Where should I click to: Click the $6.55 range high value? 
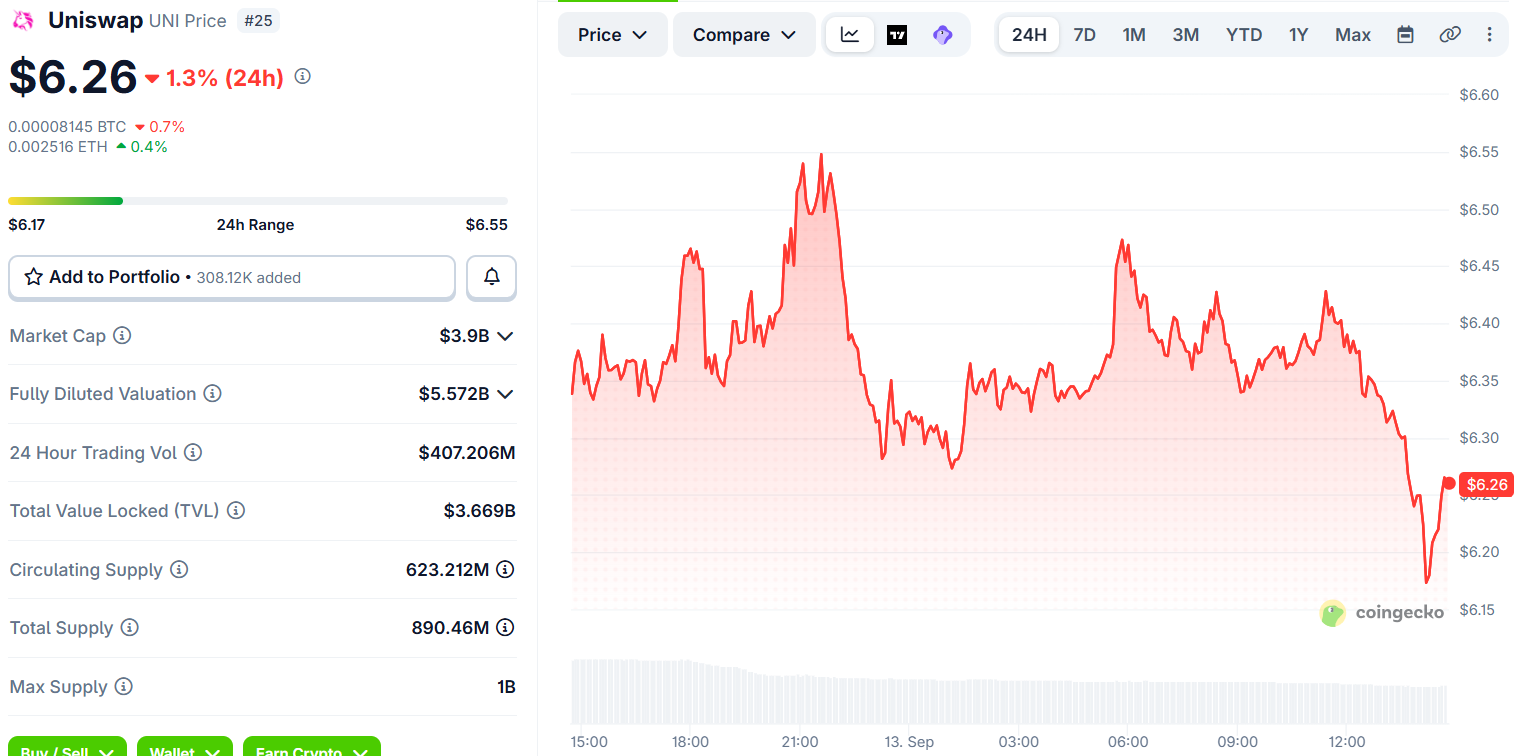pyautogui.click(x=487, y=225)
